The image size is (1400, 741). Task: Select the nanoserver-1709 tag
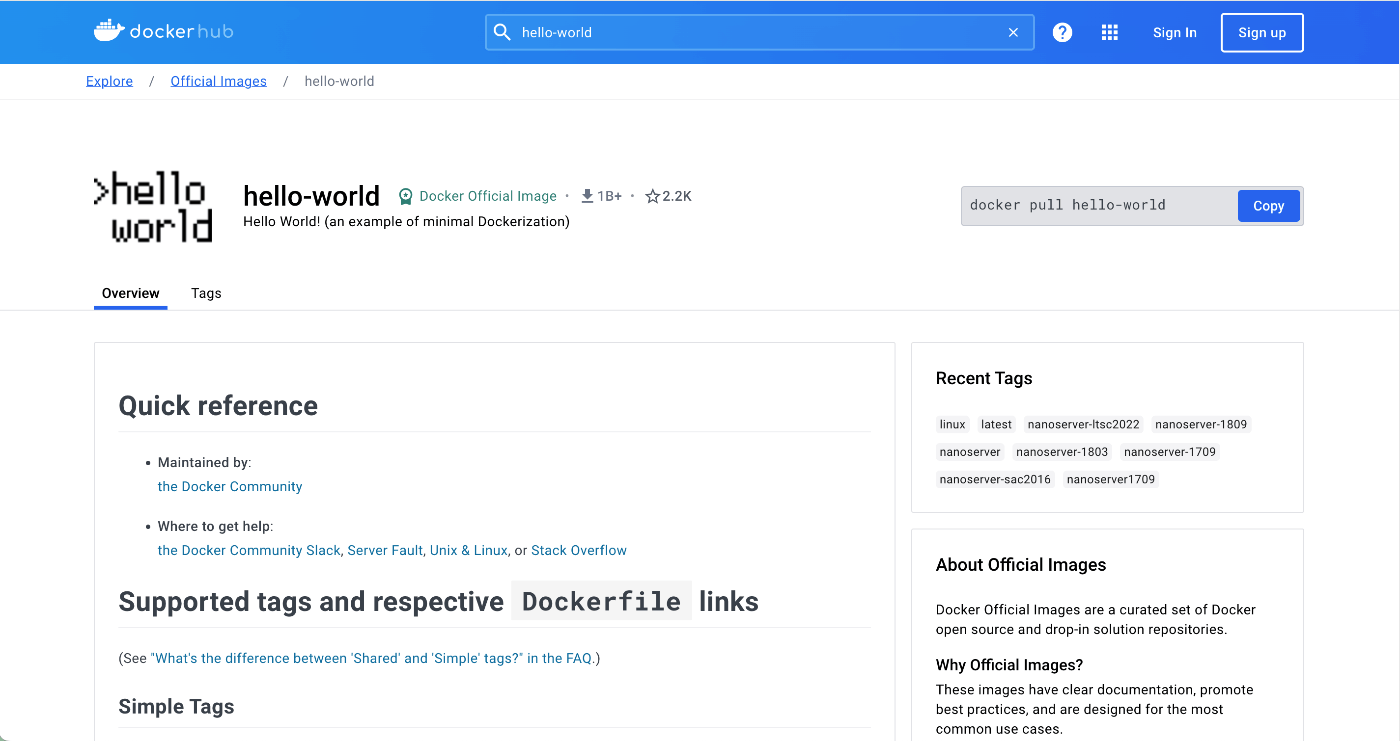point(1170,452)
